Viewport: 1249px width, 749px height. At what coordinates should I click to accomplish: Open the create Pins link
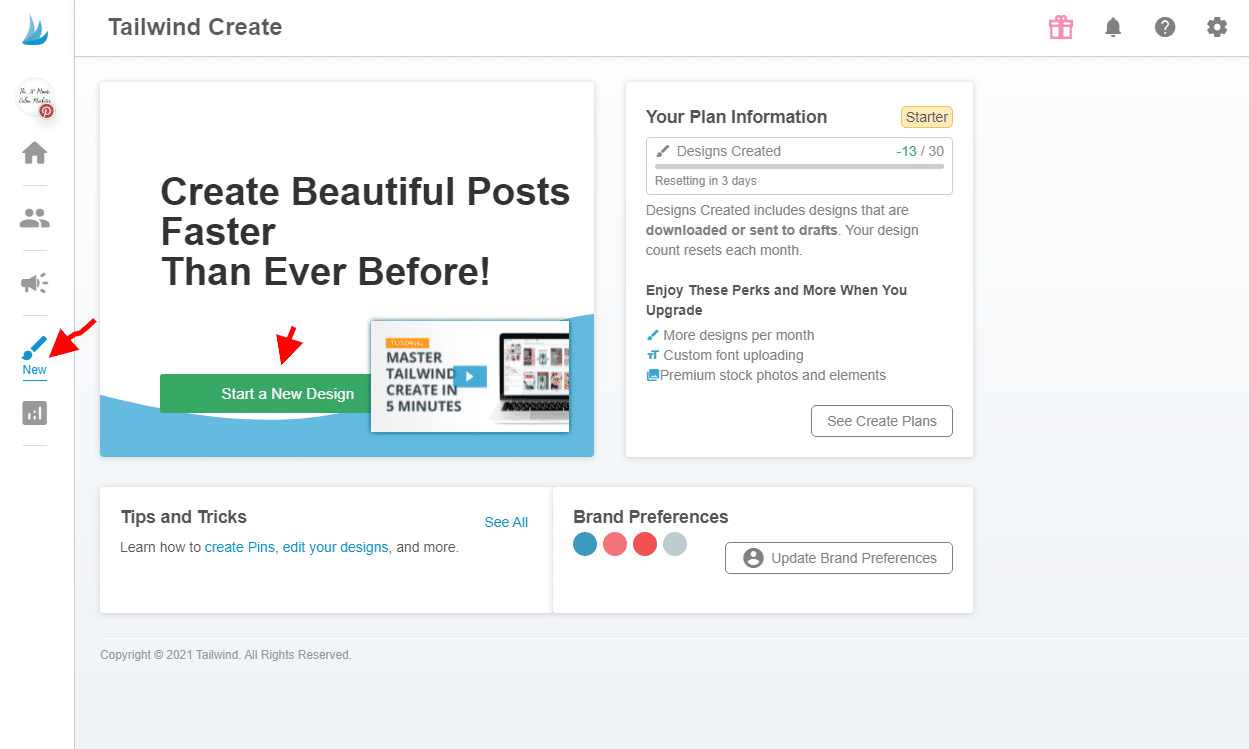(239, 547)
